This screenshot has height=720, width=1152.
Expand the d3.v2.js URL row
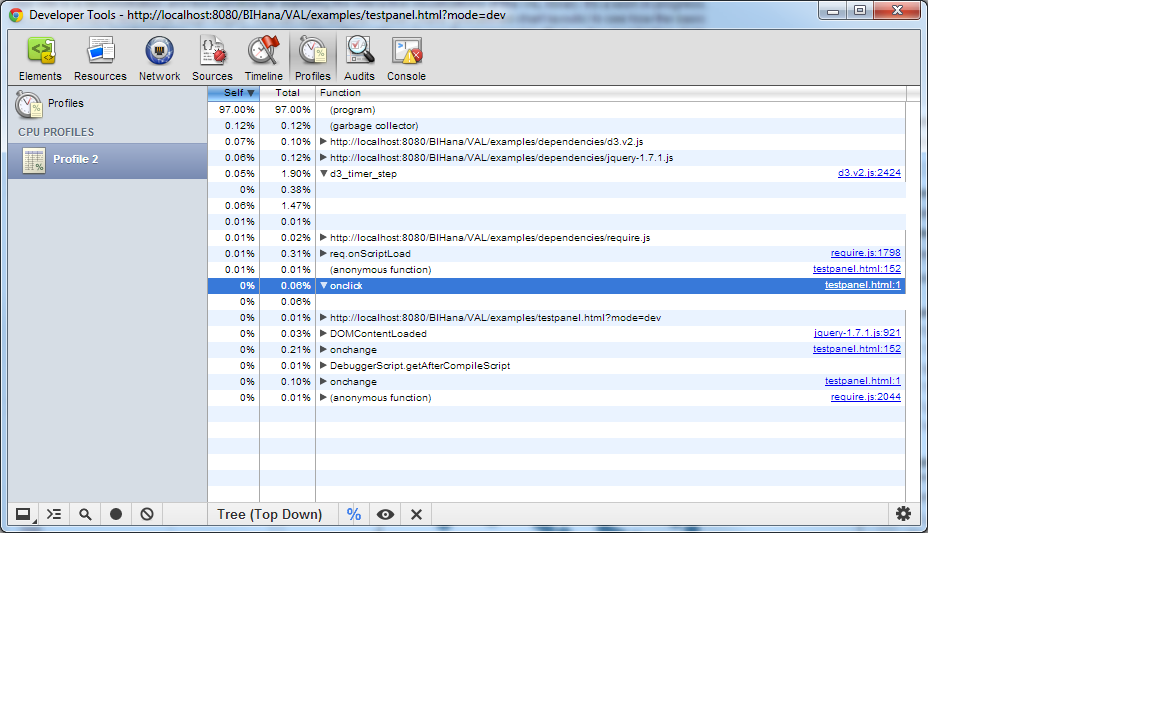323,141
